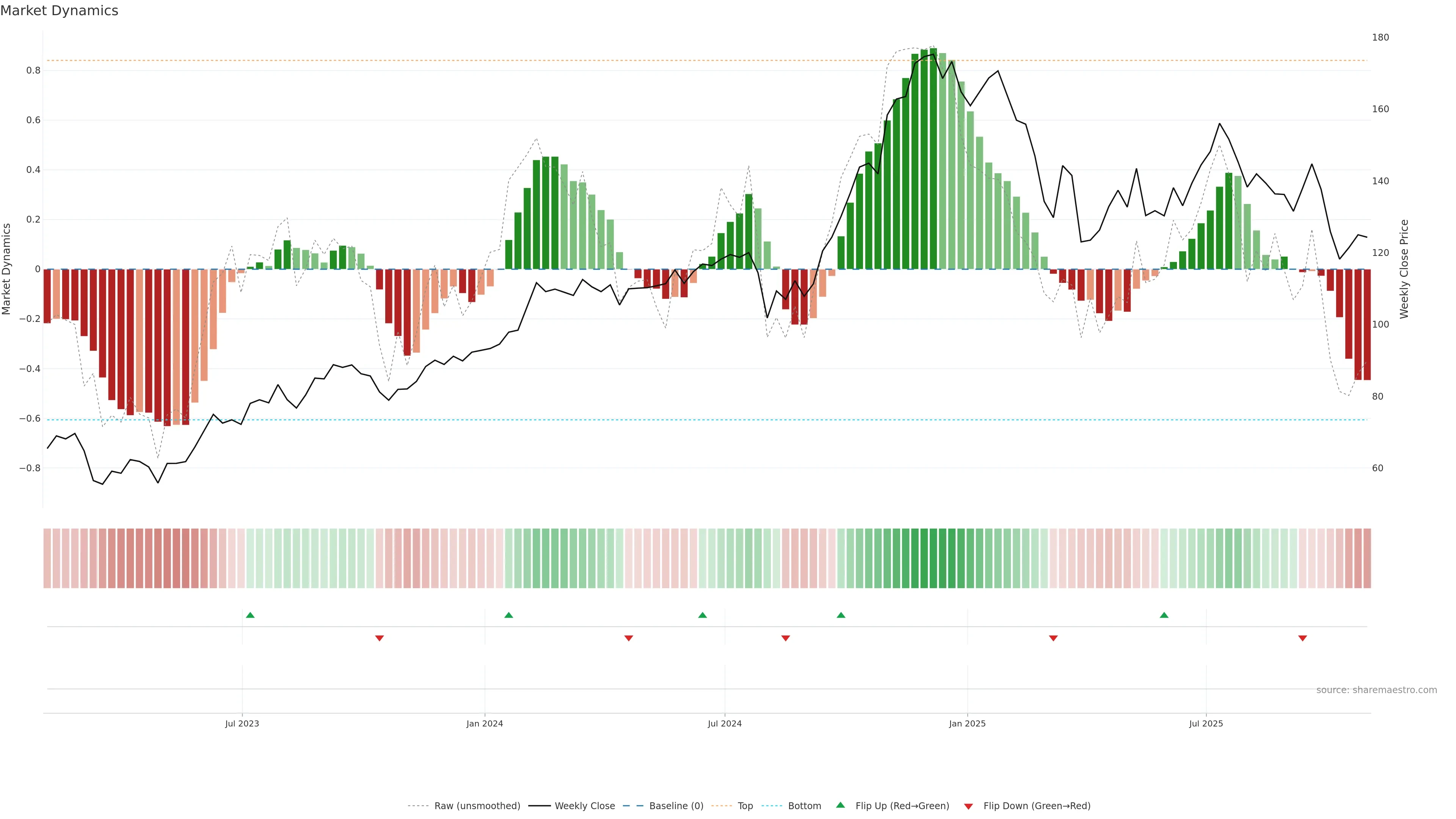Screen dimensions: 1456x819
Task: Click the Weekly Close Price axis title
Action: click(1404, 269)
